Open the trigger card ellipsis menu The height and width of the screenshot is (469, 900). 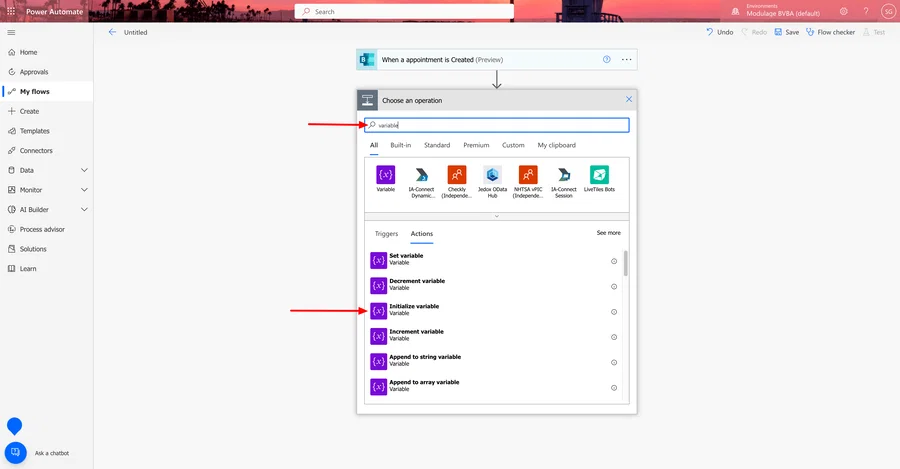pyautogui.click(x=626, y=59)
